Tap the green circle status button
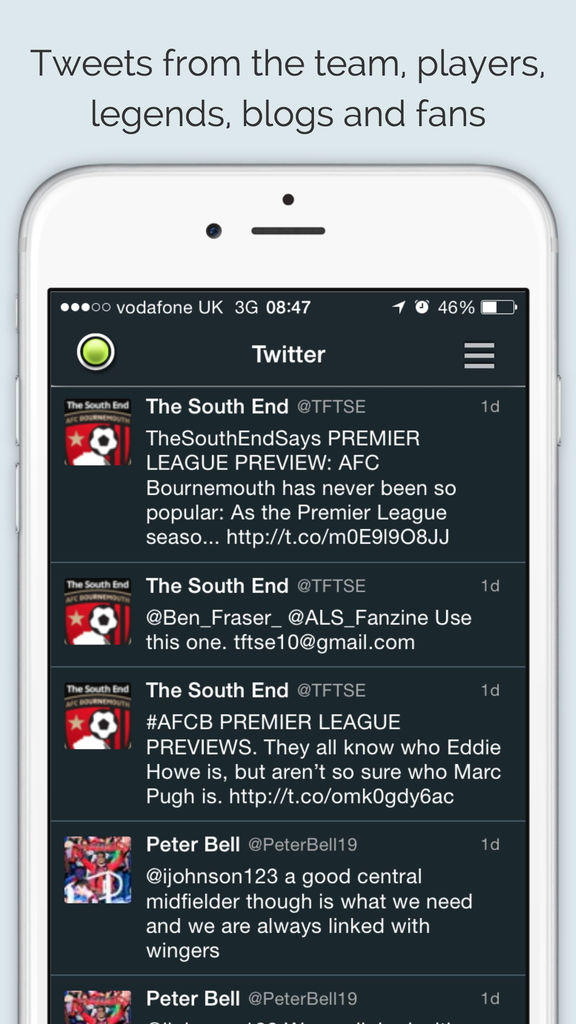Screen dimensions: 576x1024 [96, 352]
